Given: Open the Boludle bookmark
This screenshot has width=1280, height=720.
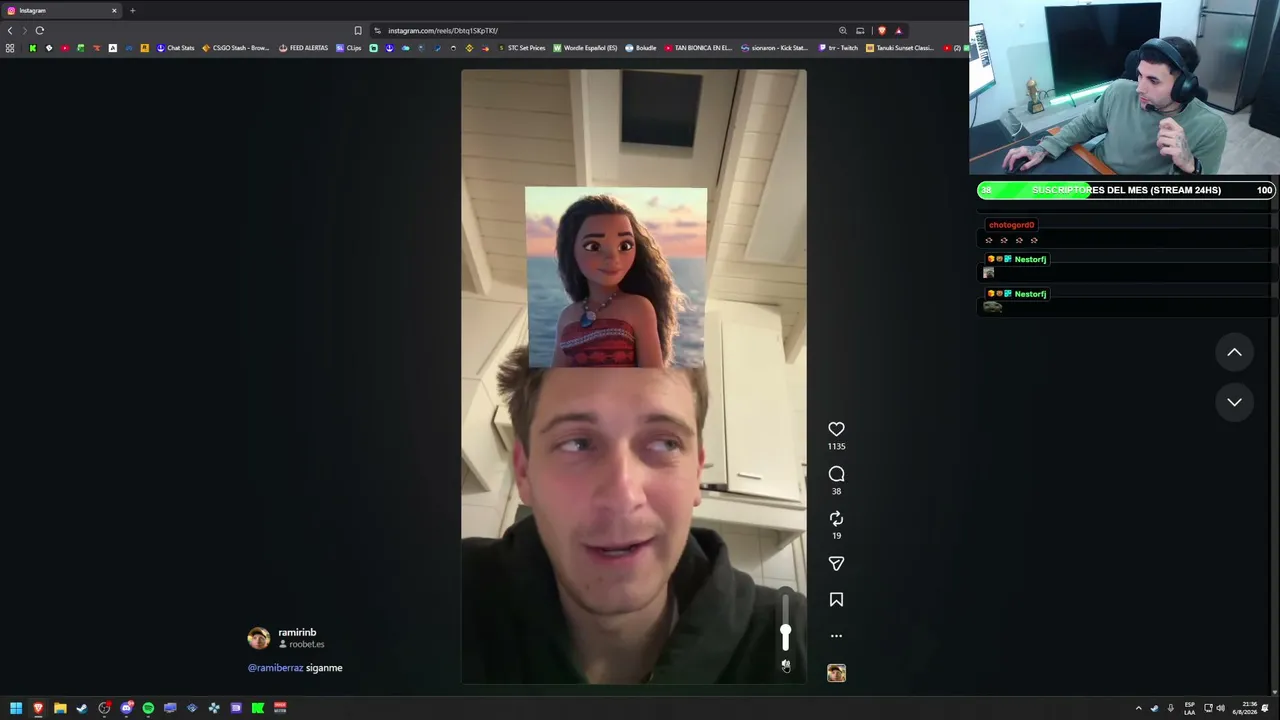Looking at the screenshot, I should point(641,48).
